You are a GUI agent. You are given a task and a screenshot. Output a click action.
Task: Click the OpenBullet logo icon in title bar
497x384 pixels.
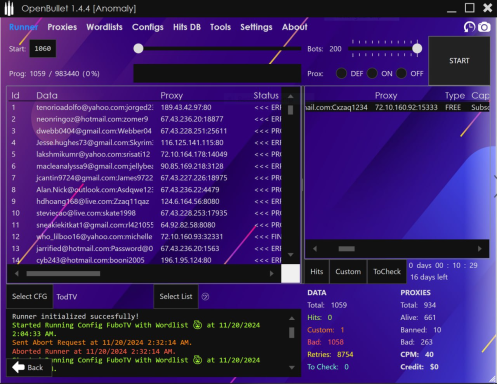[x=9, y=8]
